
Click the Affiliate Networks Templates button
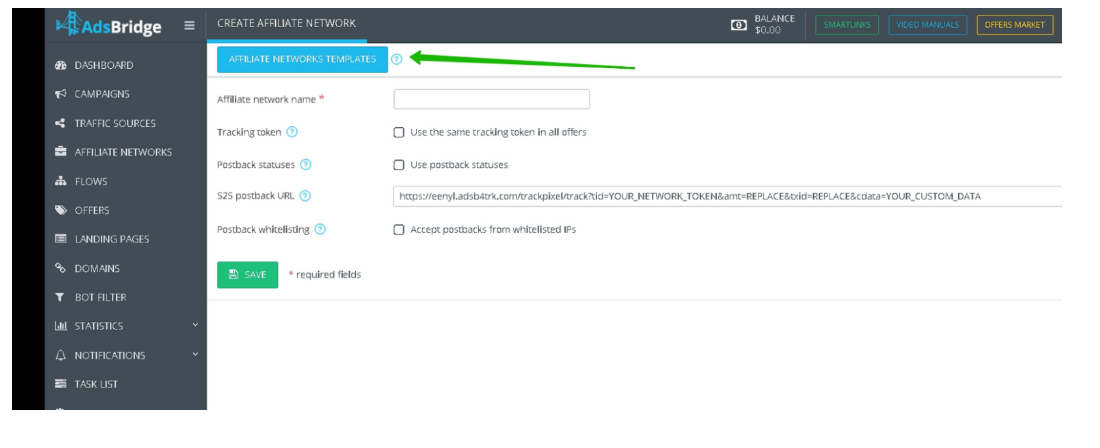302,59
